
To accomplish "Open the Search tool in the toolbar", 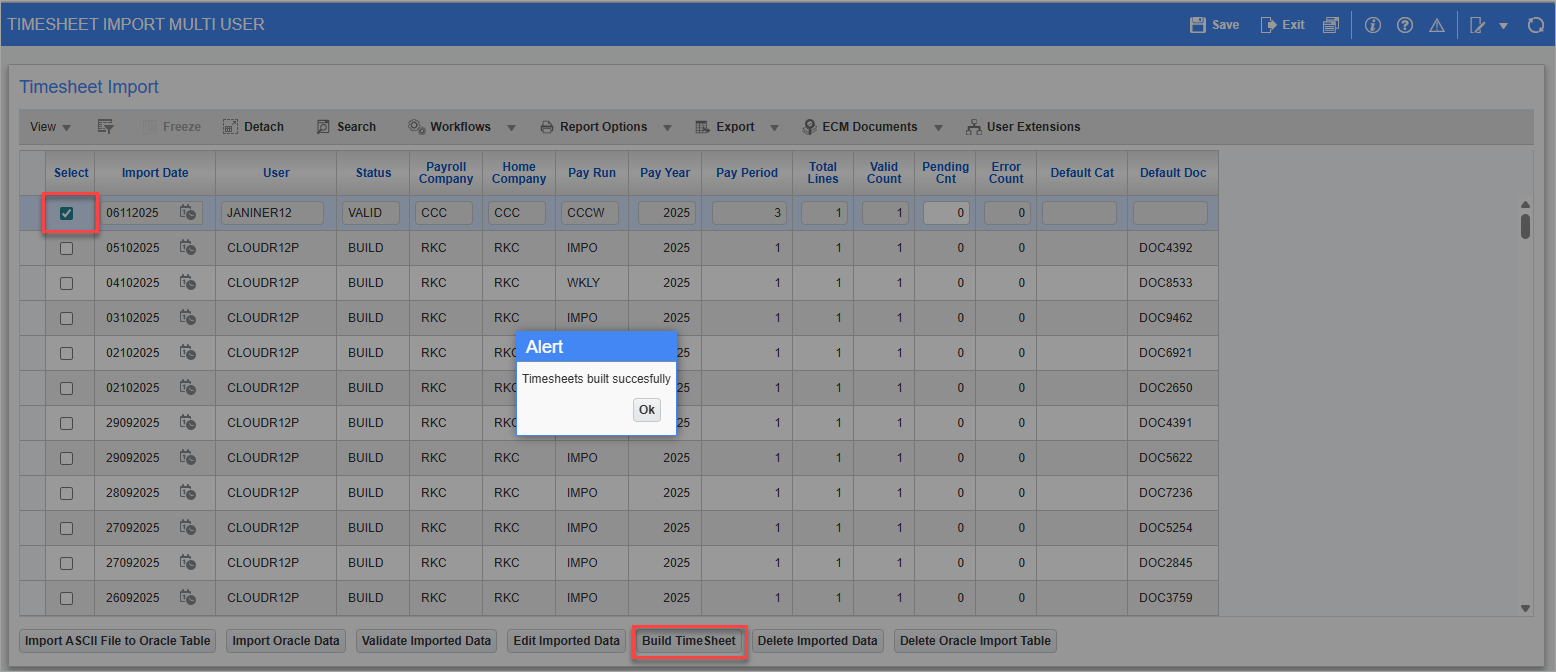I will point(346,127).
